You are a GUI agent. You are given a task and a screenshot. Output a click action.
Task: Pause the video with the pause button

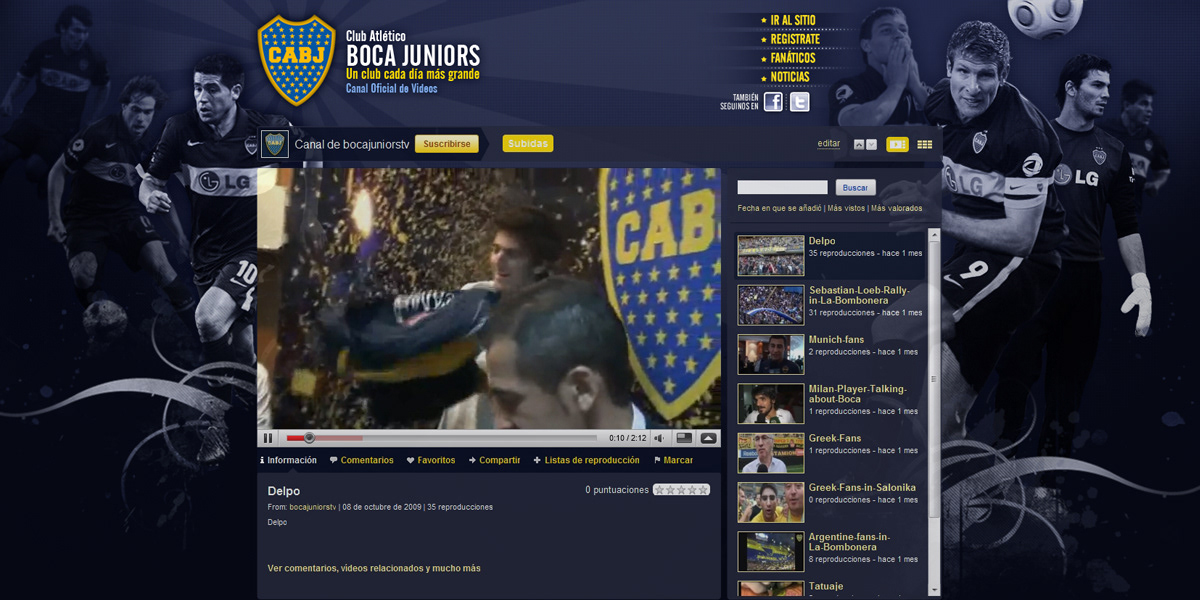coord(267,438)
